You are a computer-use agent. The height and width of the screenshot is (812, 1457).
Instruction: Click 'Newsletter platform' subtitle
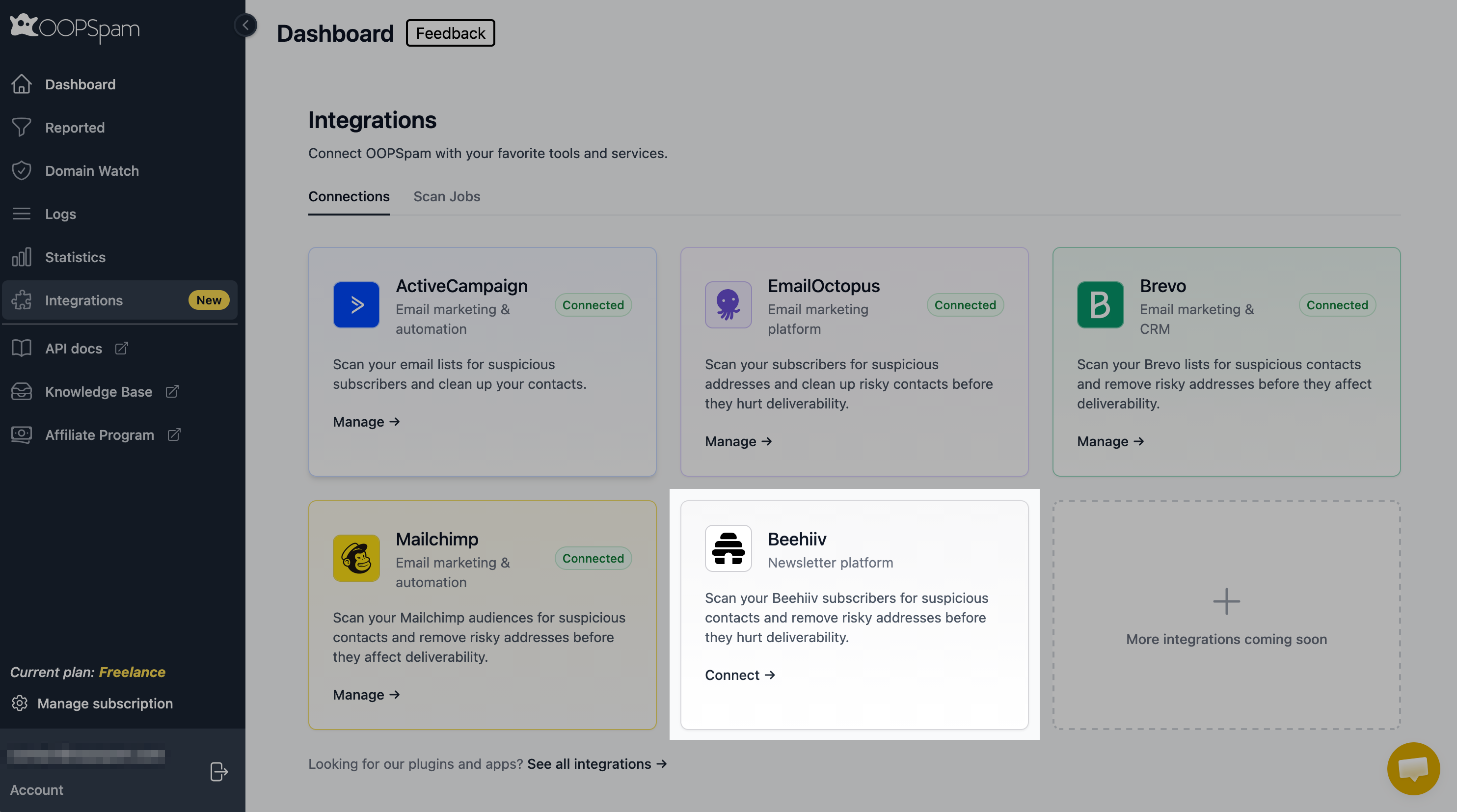830,562
